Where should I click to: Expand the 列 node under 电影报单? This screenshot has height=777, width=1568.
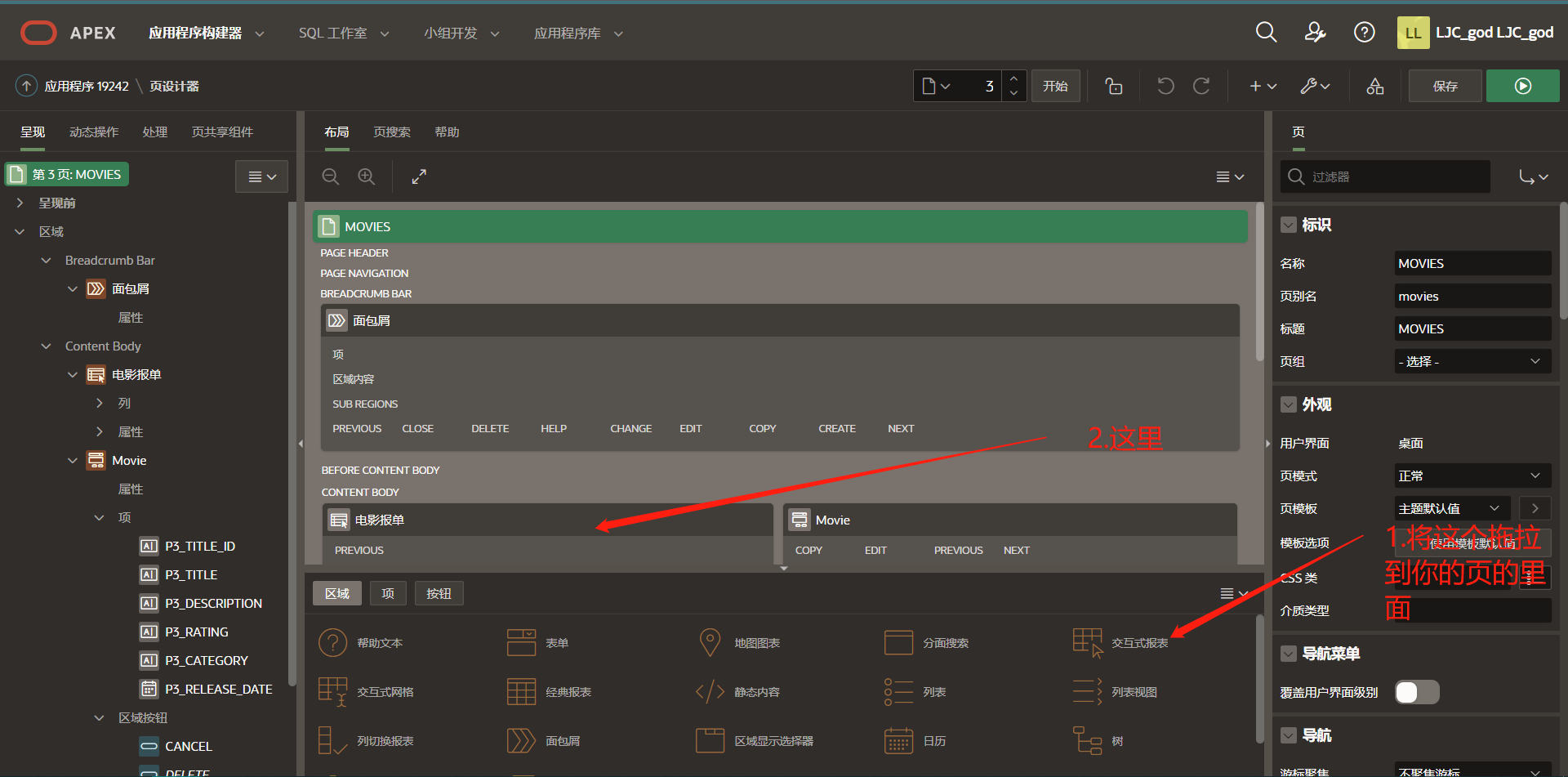pos(100,403)
